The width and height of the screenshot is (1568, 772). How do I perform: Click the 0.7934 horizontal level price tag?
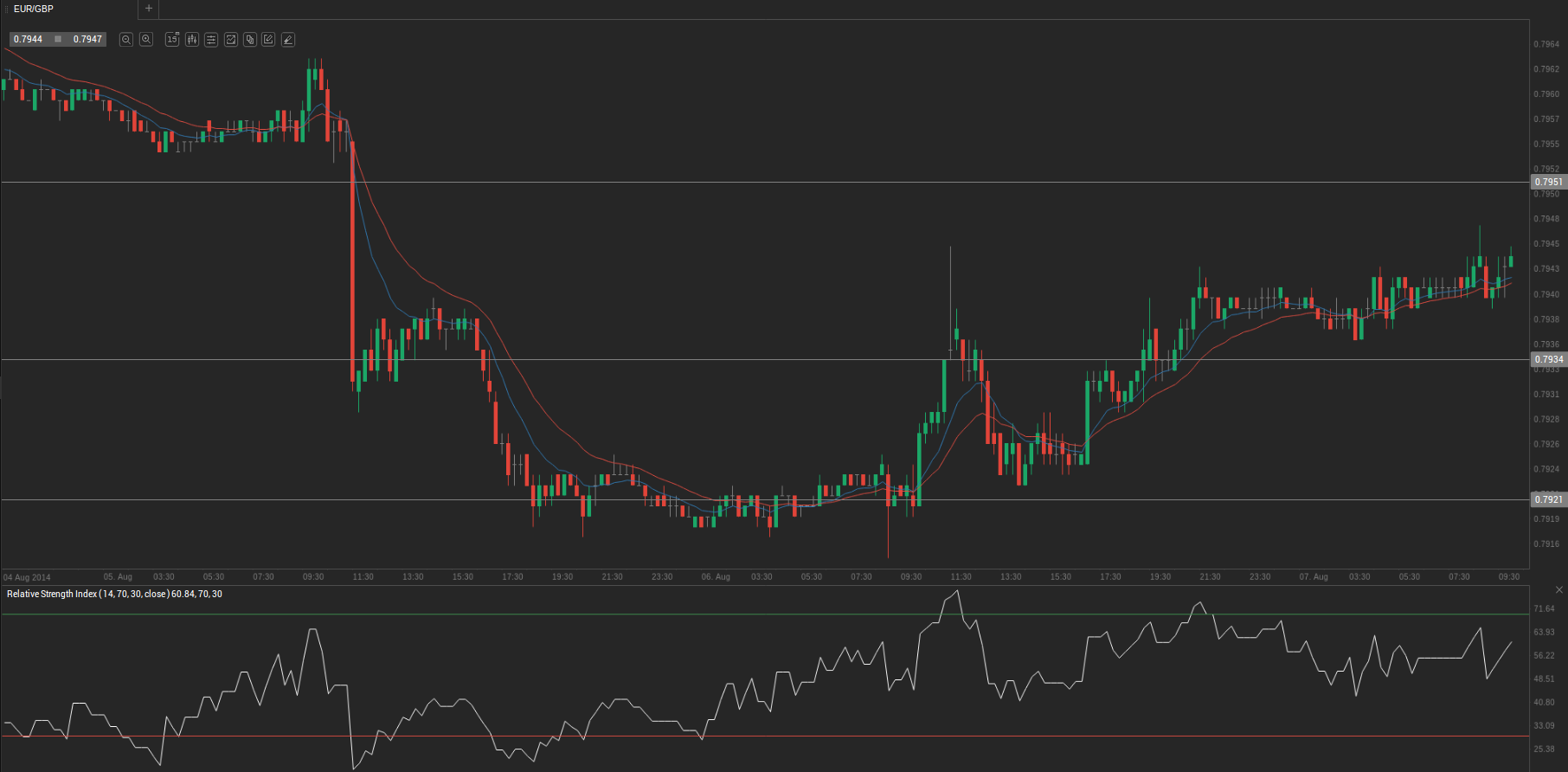coord(1548,359)
